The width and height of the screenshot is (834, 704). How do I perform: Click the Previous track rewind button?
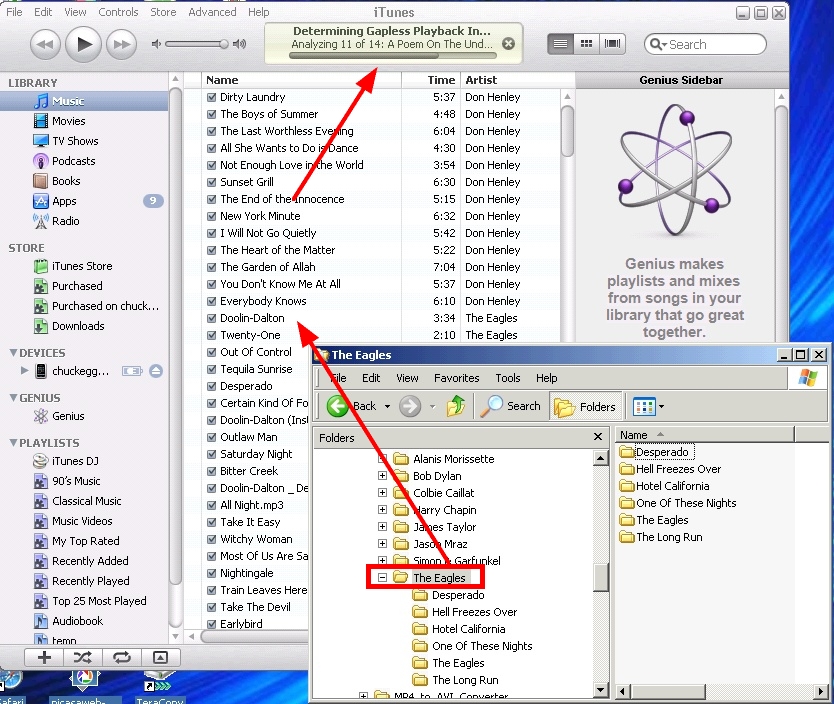coord(46,44)
